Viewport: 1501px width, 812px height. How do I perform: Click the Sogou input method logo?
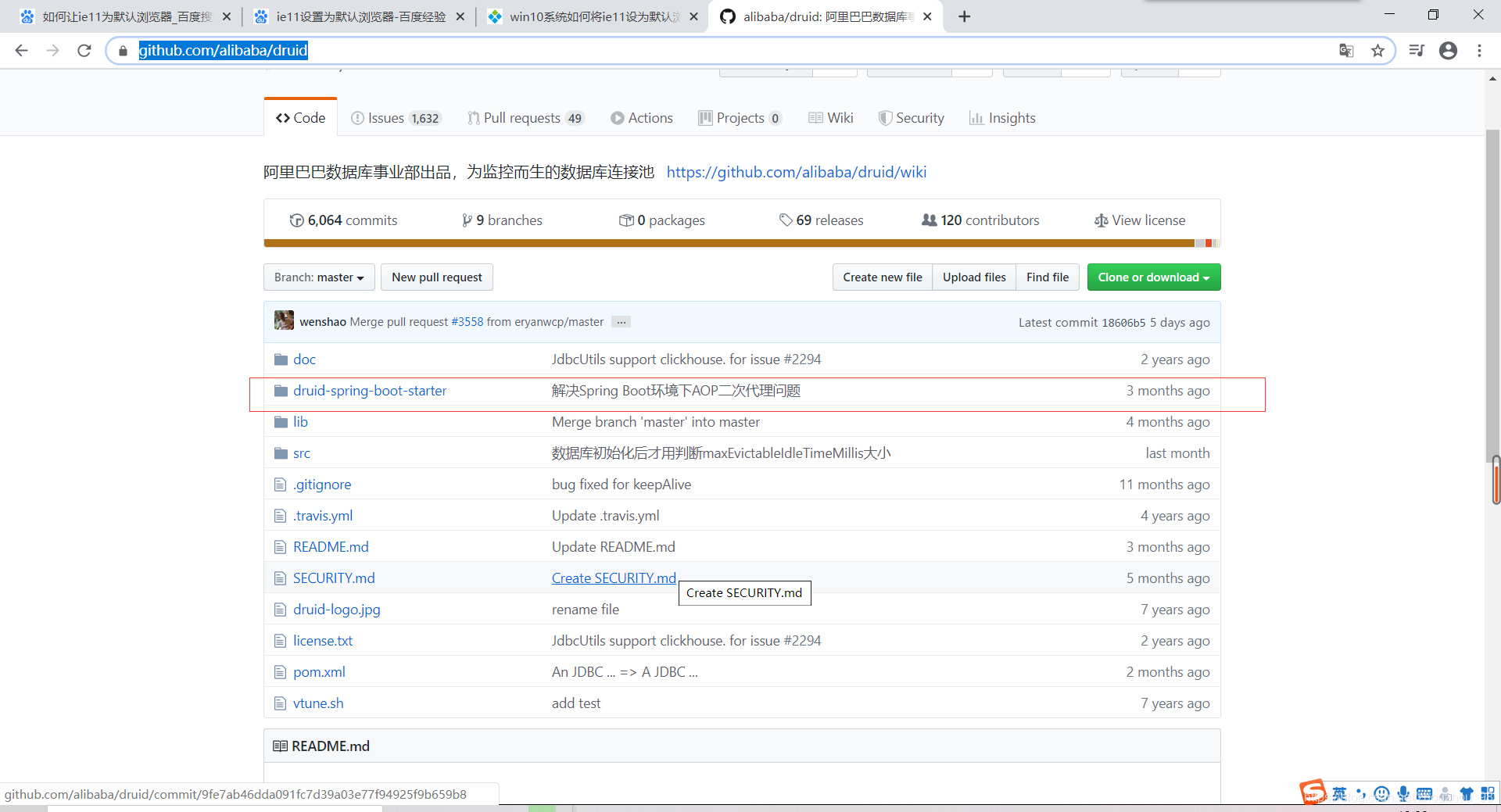click(x=1313, y=792)
